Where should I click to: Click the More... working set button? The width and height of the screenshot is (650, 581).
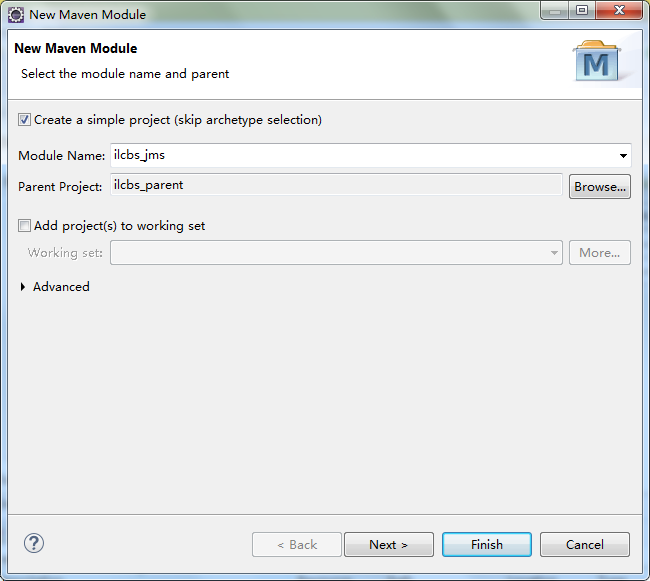pos(600,252)
